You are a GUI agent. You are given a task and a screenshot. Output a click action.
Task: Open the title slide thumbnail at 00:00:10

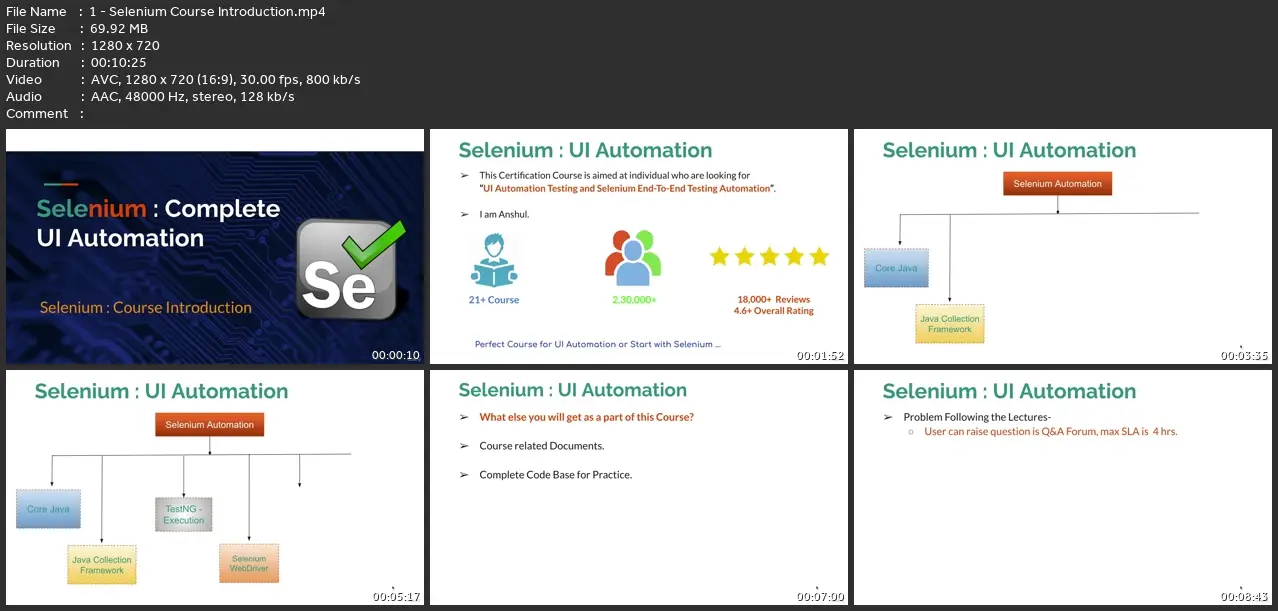coord(215,247)
